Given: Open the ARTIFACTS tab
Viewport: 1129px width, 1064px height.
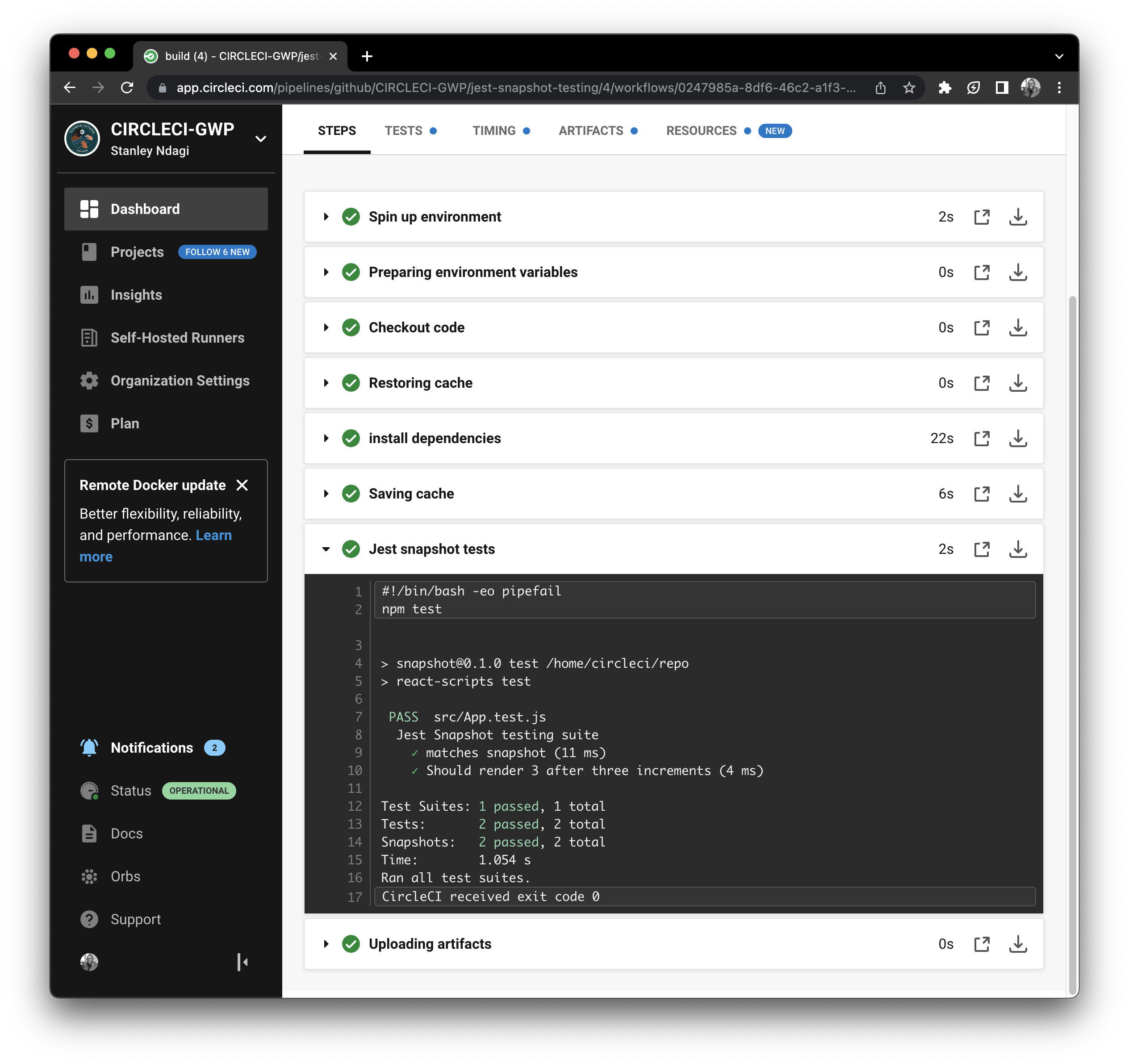Looking at the screenshot, I should 590,130.
